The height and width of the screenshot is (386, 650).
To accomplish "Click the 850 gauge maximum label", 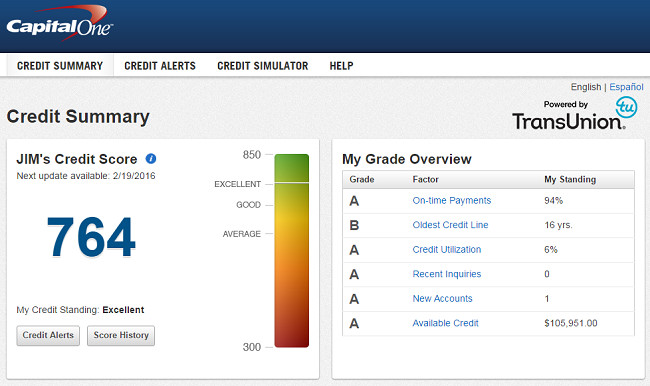I will (252, 155).
